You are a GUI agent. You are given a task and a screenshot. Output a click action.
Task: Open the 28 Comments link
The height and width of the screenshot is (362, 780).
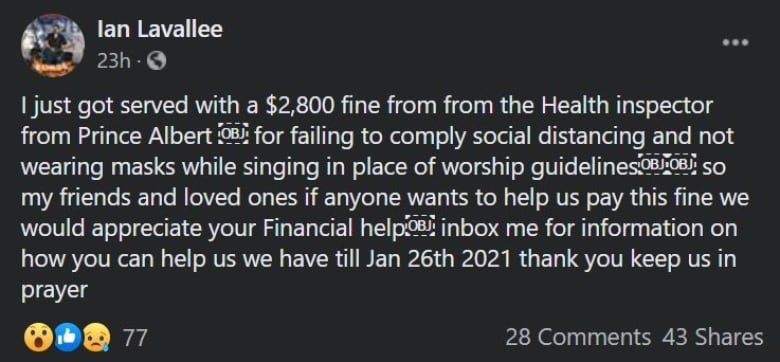pos(578,338)
